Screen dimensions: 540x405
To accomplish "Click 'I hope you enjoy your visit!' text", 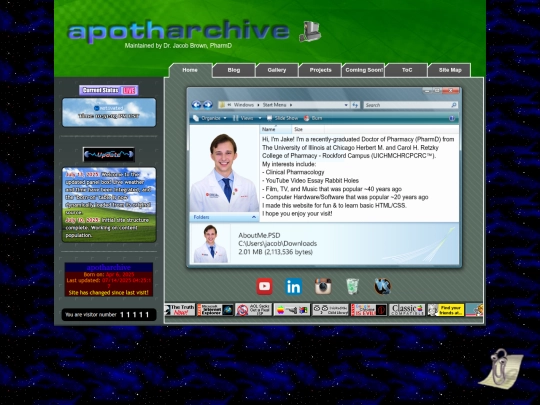I will pos(297,214).
